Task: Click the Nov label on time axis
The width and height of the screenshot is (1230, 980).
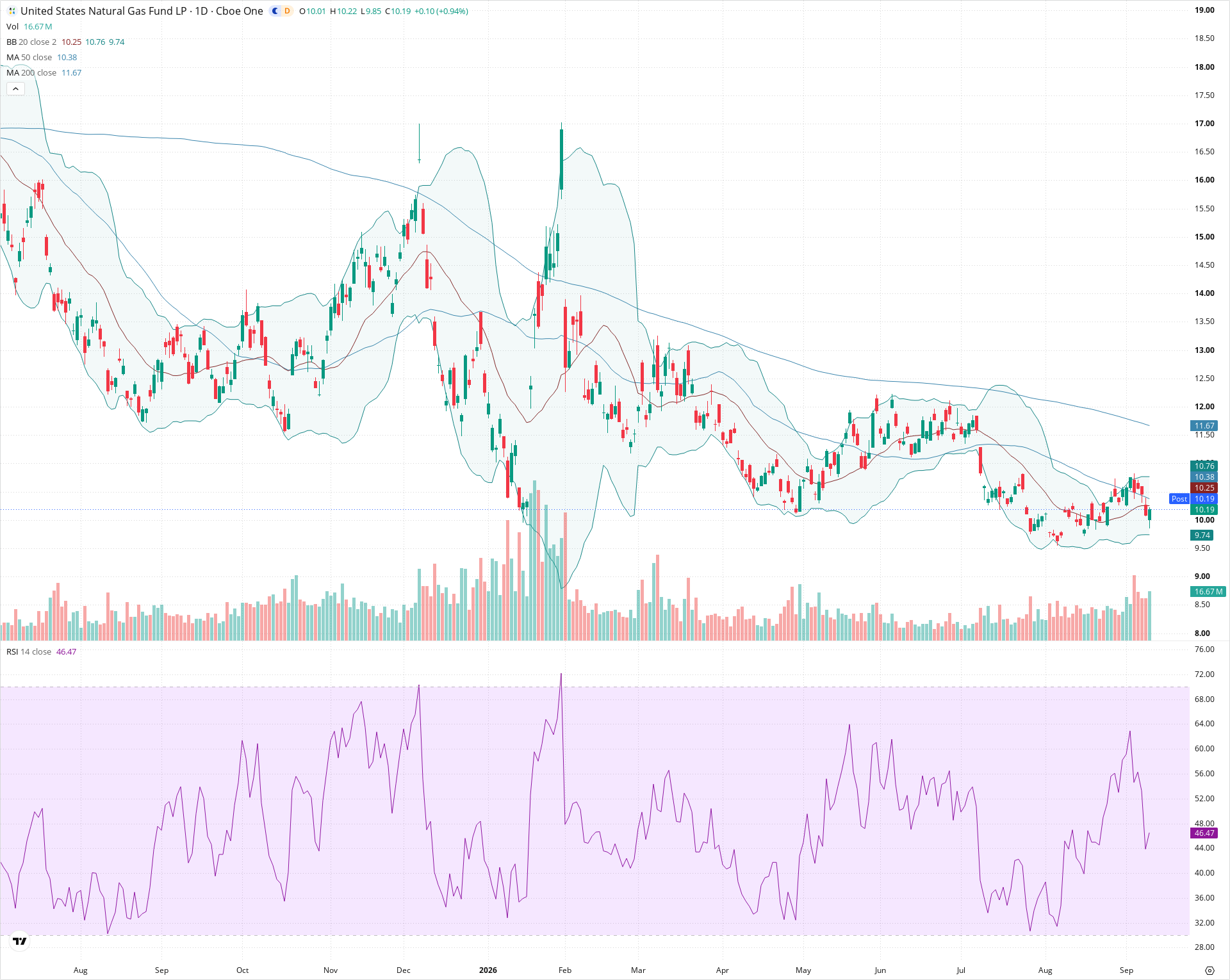Action: click(331, 970)
